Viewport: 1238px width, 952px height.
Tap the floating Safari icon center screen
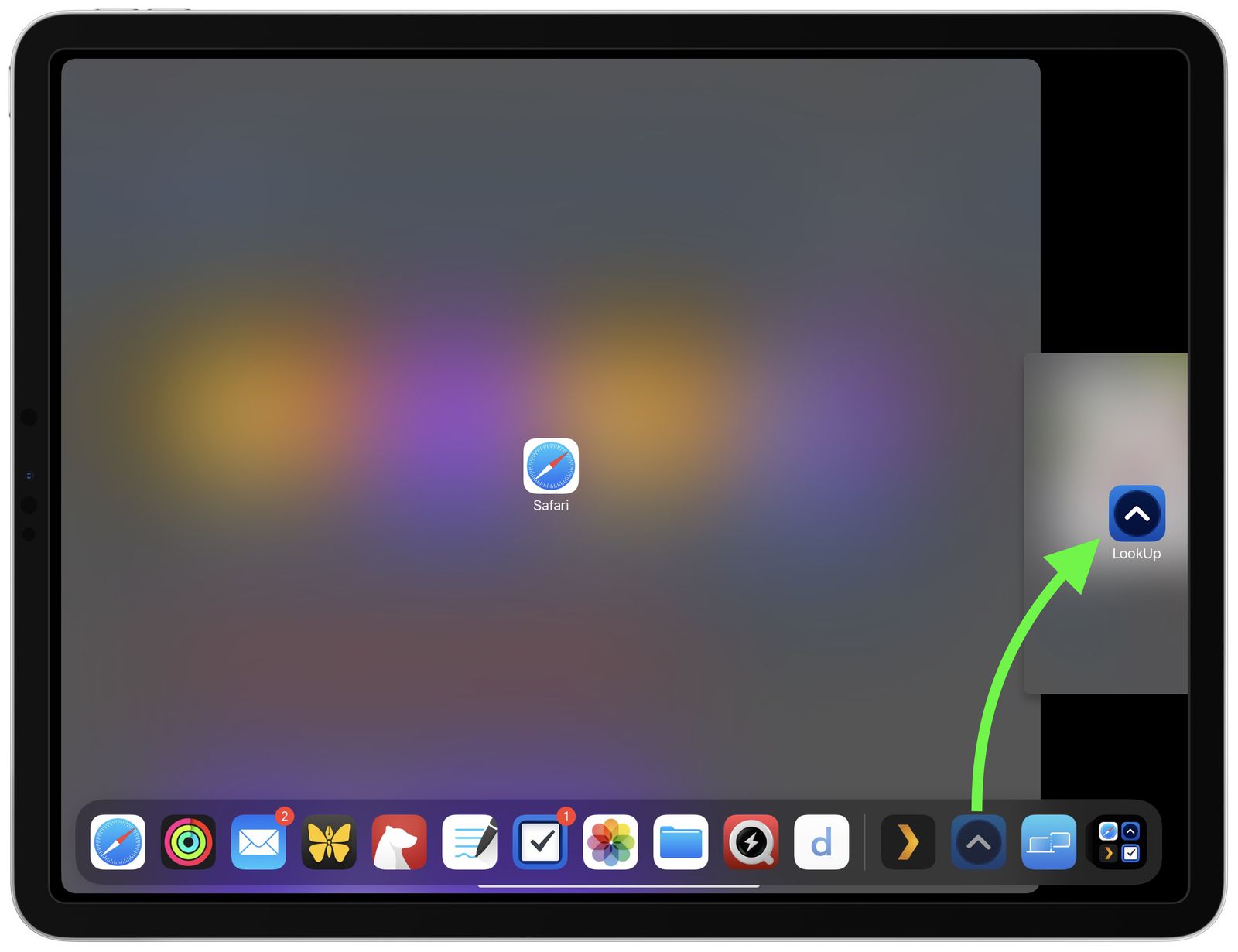(x=550, y=467)
